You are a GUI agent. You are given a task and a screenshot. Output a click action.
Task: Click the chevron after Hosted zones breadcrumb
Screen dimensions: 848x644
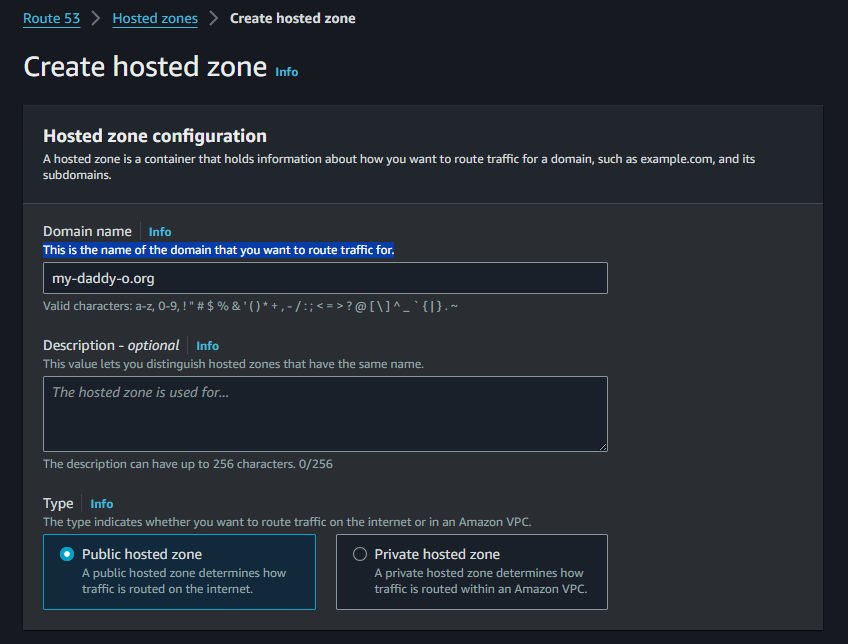point(214,18)
